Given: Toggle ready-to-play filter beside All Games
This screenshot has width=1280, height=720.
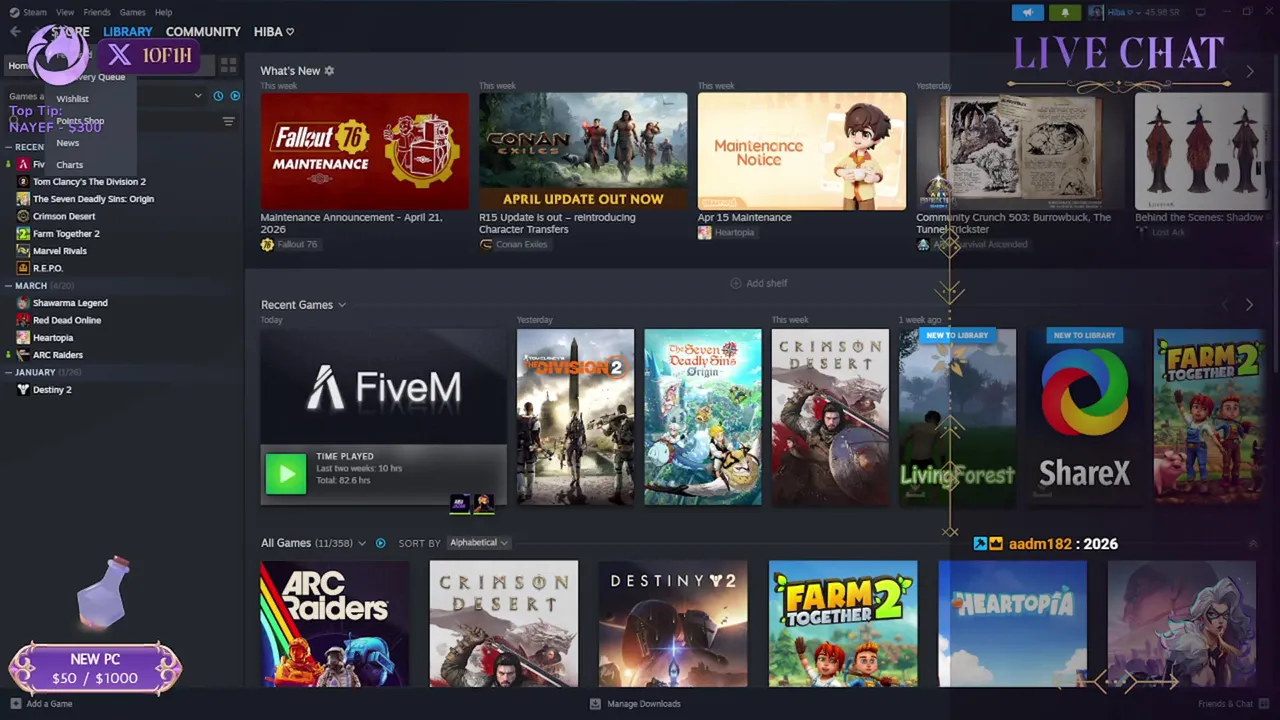Looking at the screenshot, I should (x=380, y=543).
